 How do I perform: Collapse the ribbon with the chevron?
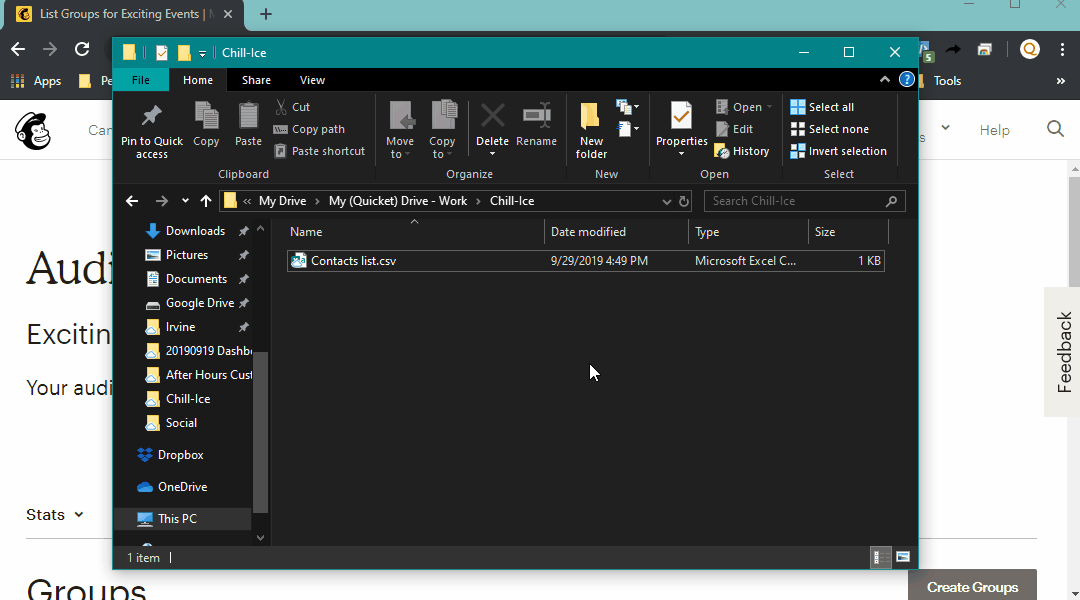(x=884, y=80)
